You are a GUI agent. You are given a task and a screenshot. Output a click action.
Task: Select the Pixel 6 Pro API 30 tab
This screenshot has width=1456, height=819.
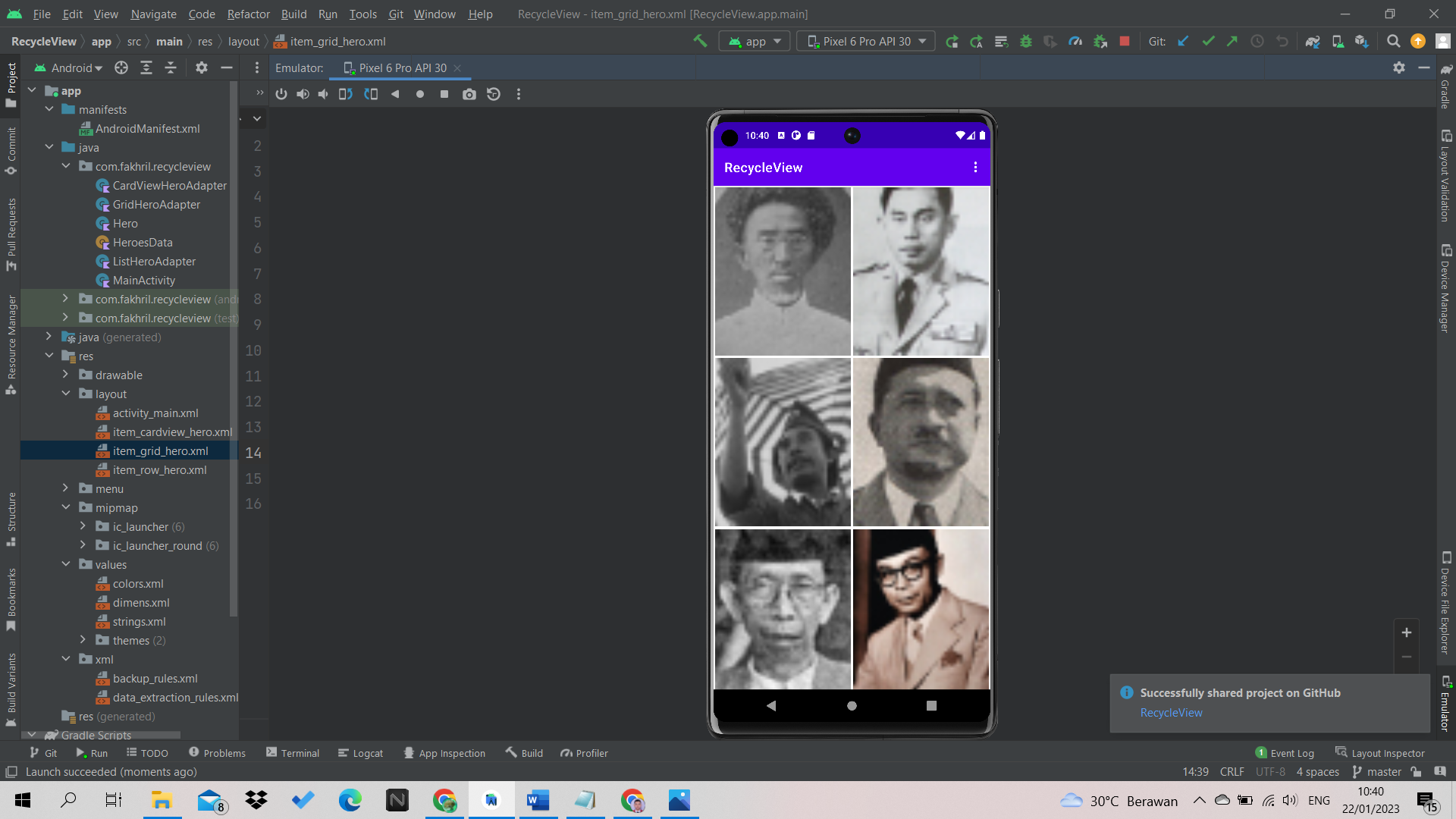point(402,67)
